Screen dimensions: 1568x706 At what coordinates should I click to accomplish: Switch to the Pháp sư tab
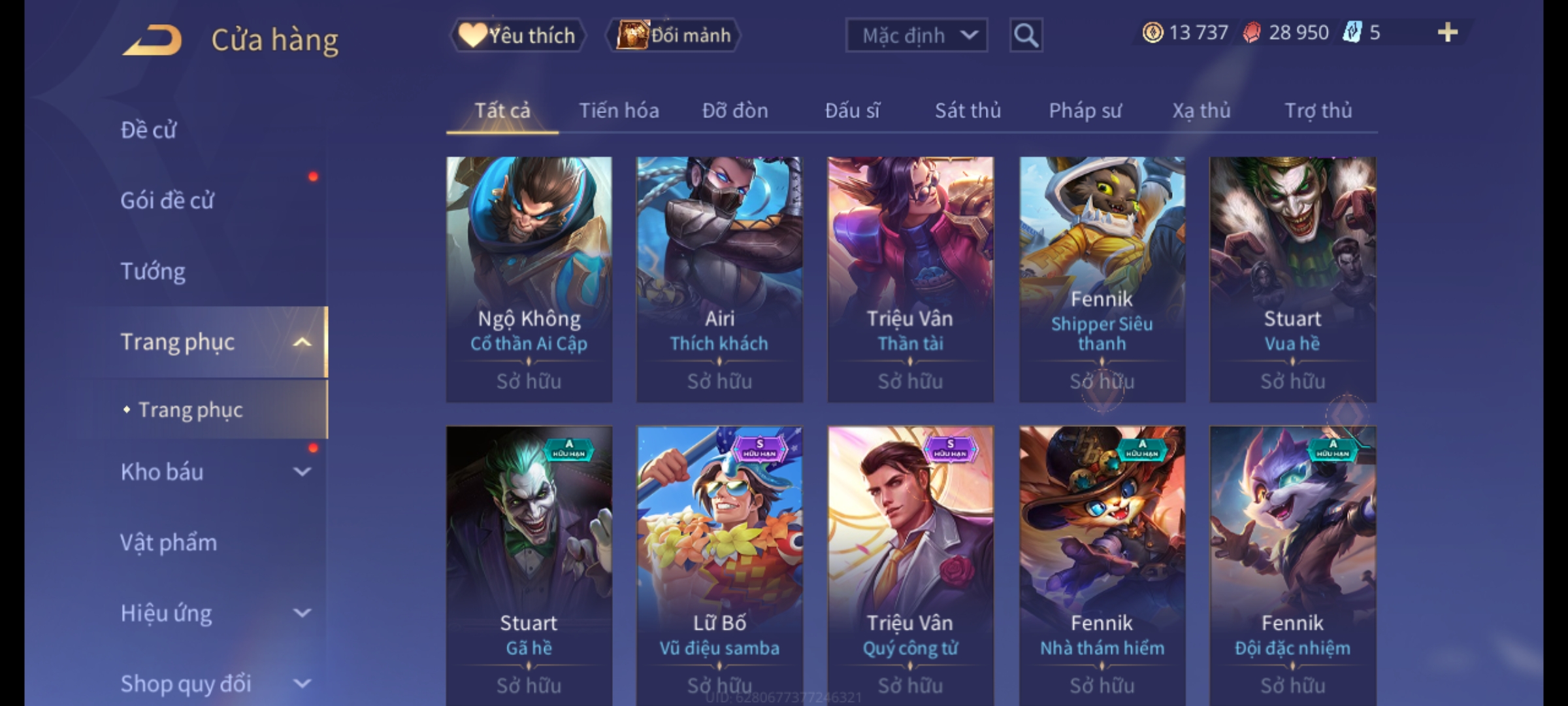coord(1085,110)
